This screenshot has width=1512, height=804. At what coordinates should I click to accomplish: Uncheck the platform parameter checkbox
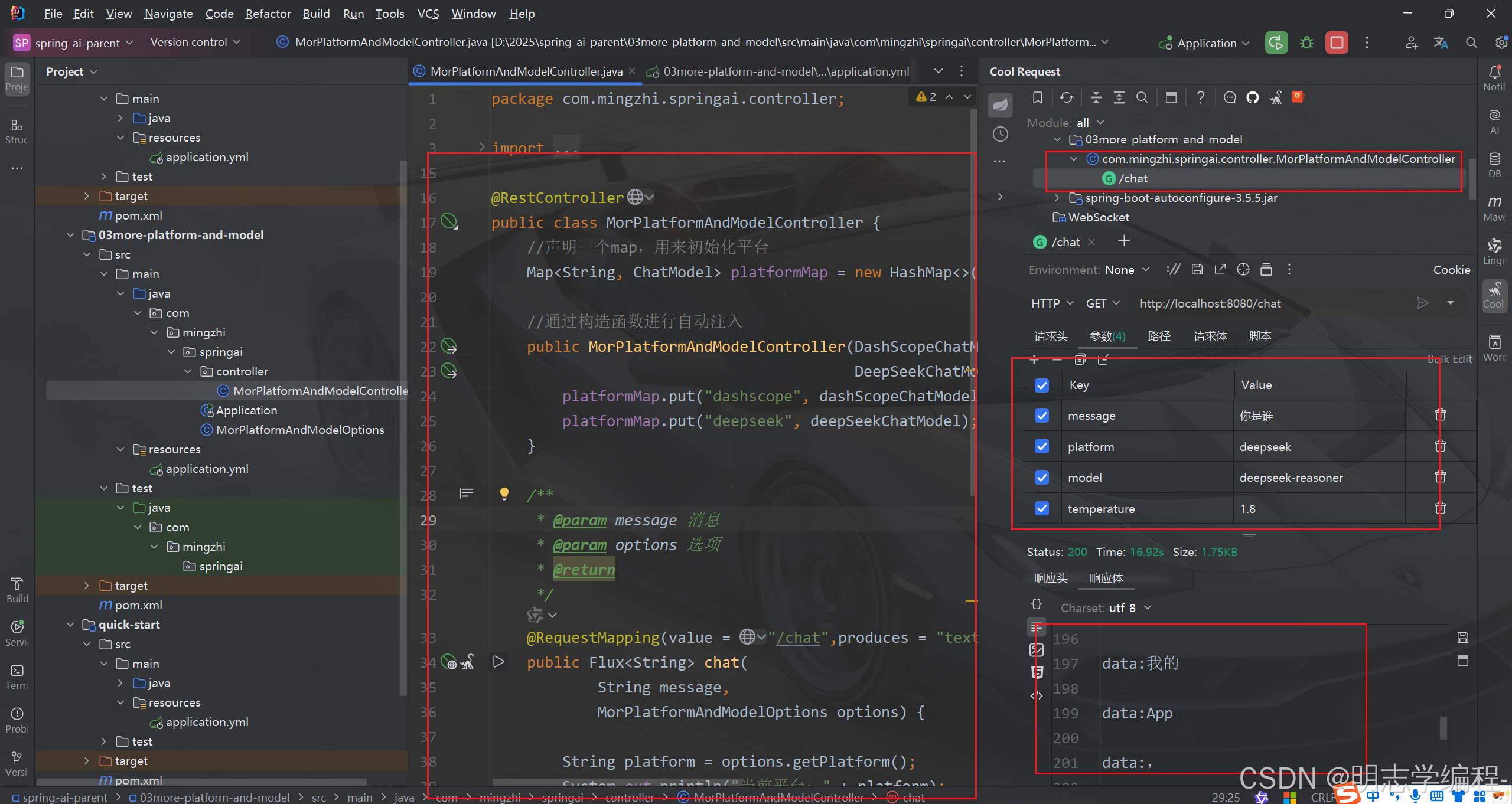pos(1042,447)
